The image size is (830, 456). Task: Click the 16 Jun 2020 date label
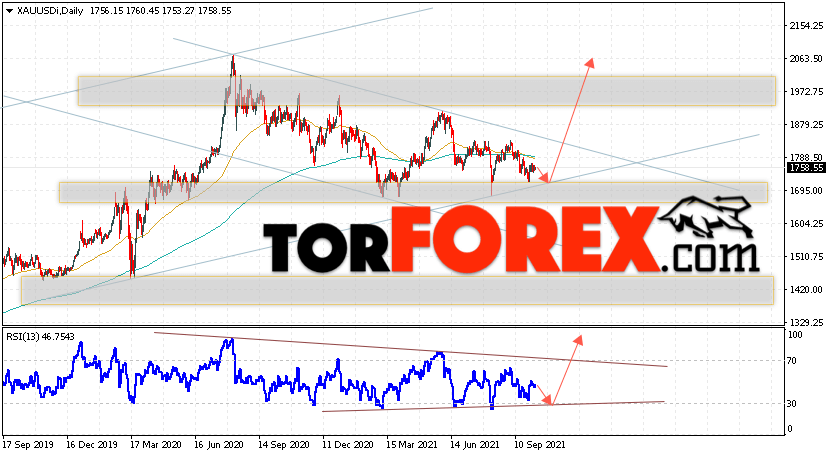219,444
